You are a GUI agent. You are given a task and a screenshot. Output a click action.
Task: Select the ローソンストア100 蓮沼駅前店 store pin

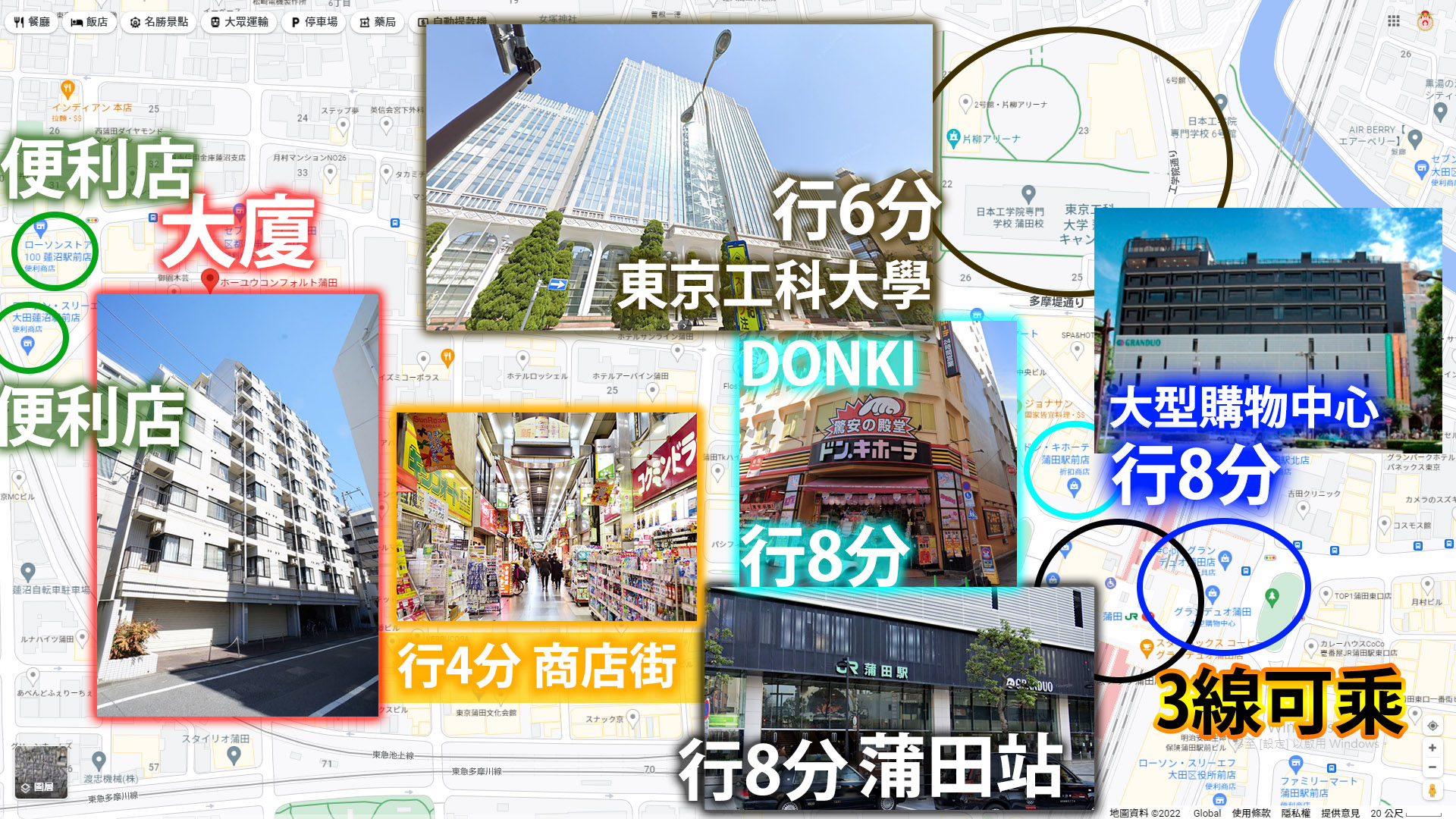point(41,227)
